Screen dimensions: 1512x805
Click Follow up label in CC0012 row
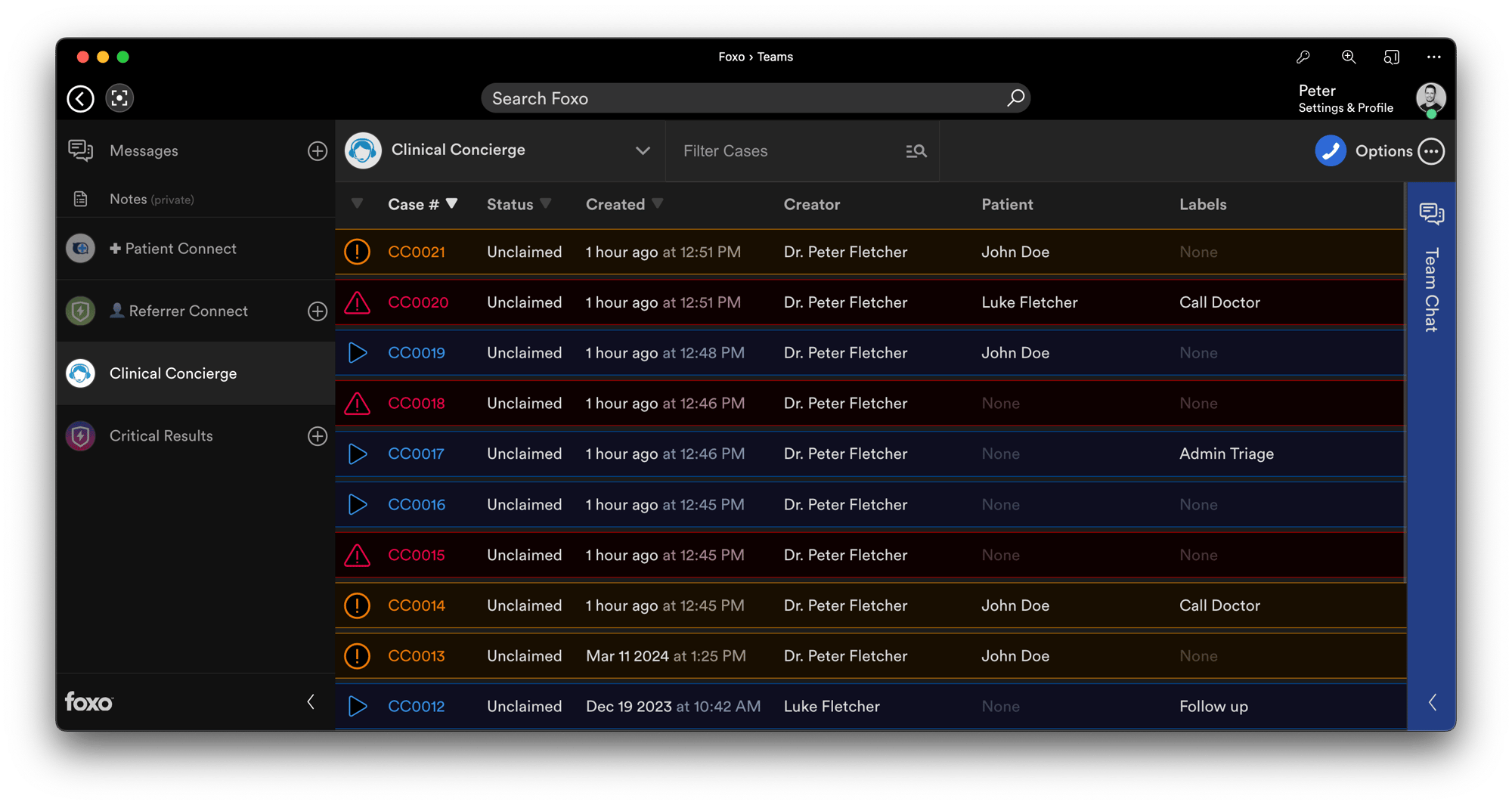[x=1213, y=707]
